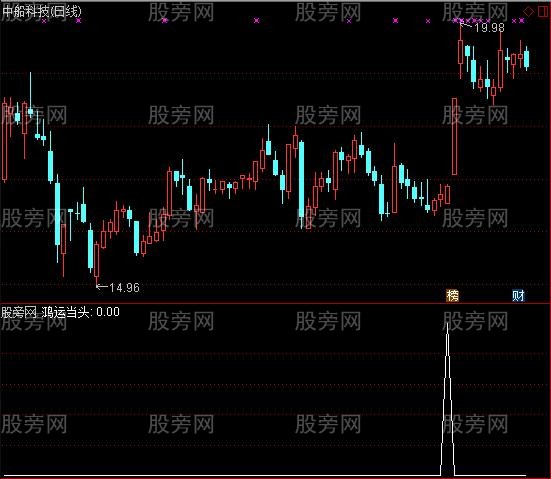Click the red diamond icon in the chart's top-right corner
The width and height of the screenshot is (551, 479).
coord(528,12)
